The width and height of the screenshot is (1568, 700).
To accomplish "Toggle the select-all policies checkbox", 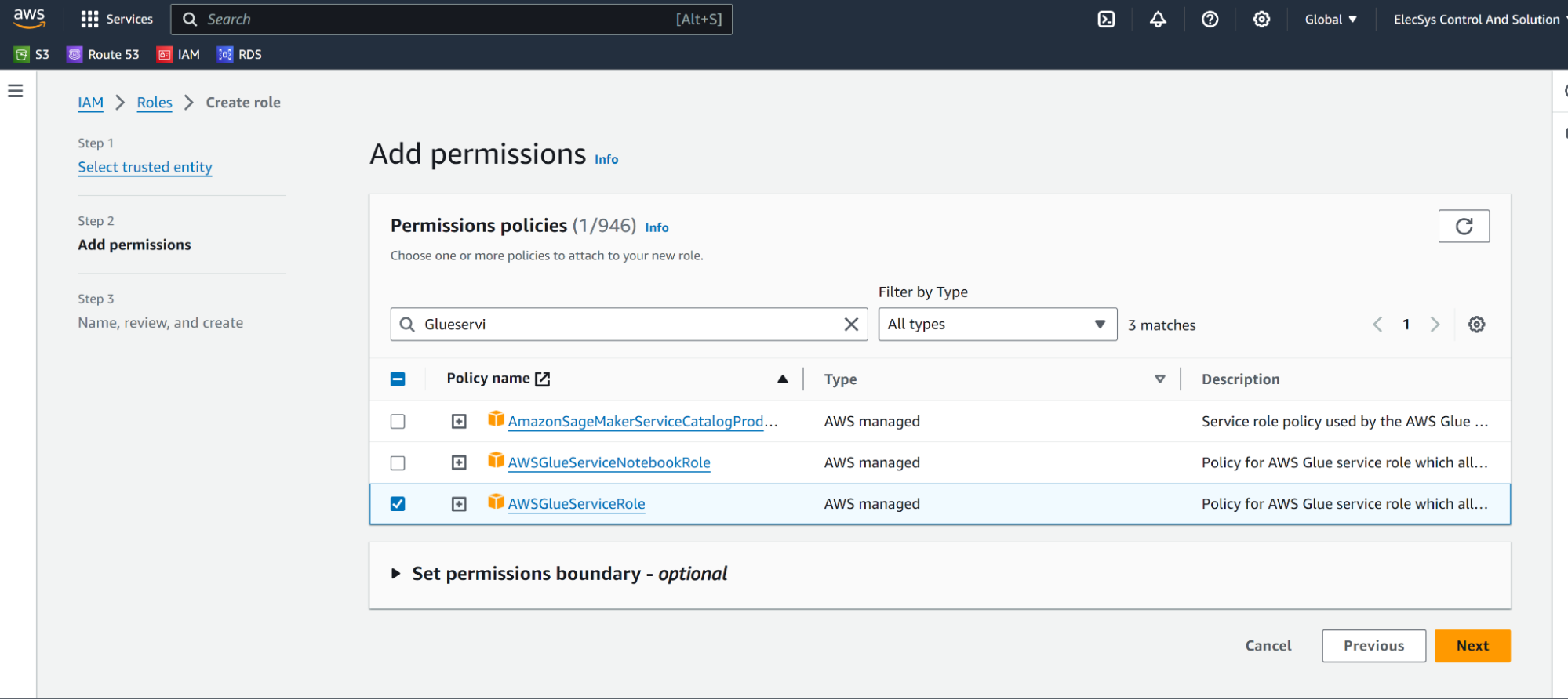I will tap(398, 379).
